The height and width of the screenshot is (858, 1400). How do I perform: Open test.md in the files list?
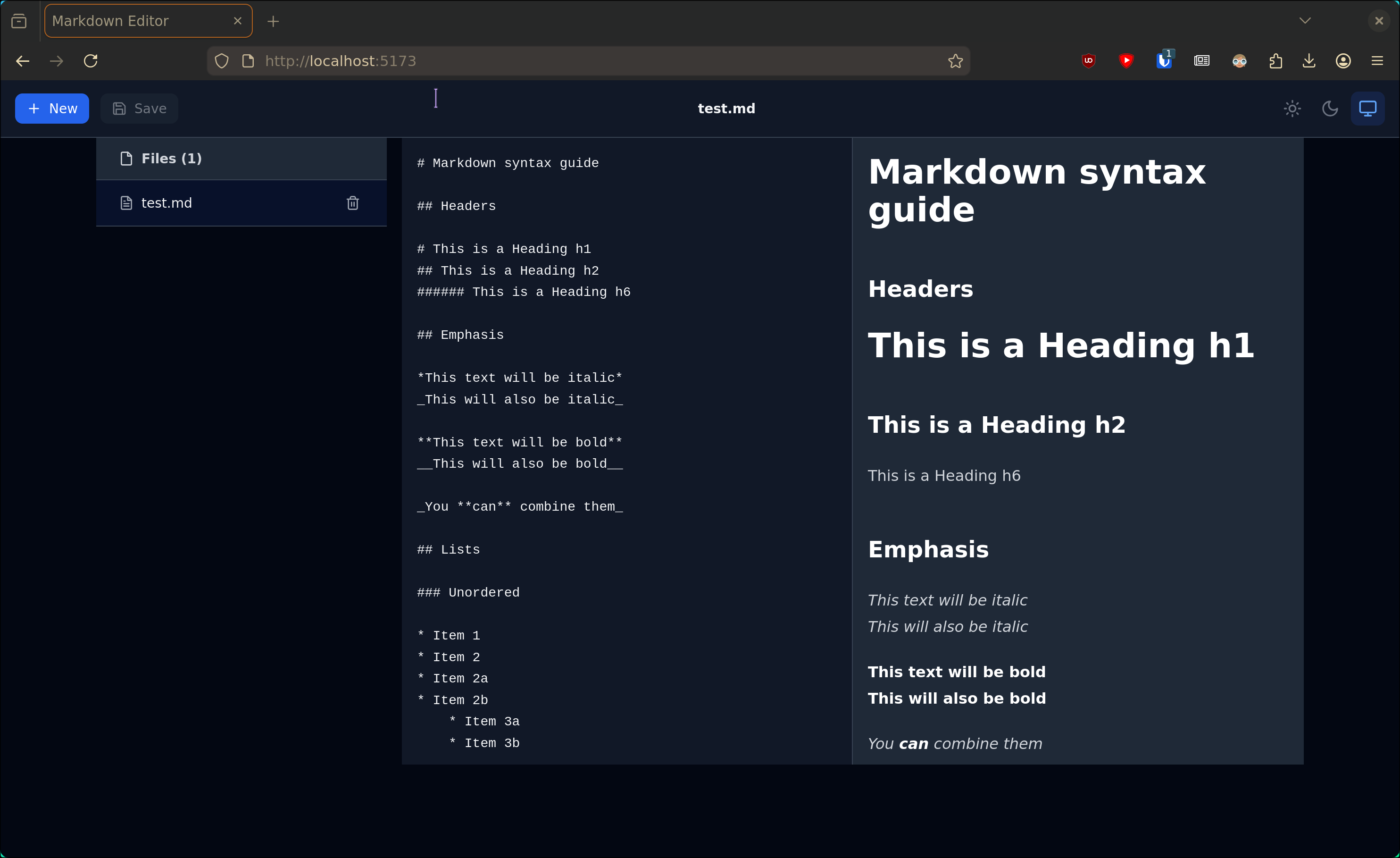(x=167, y=203)
